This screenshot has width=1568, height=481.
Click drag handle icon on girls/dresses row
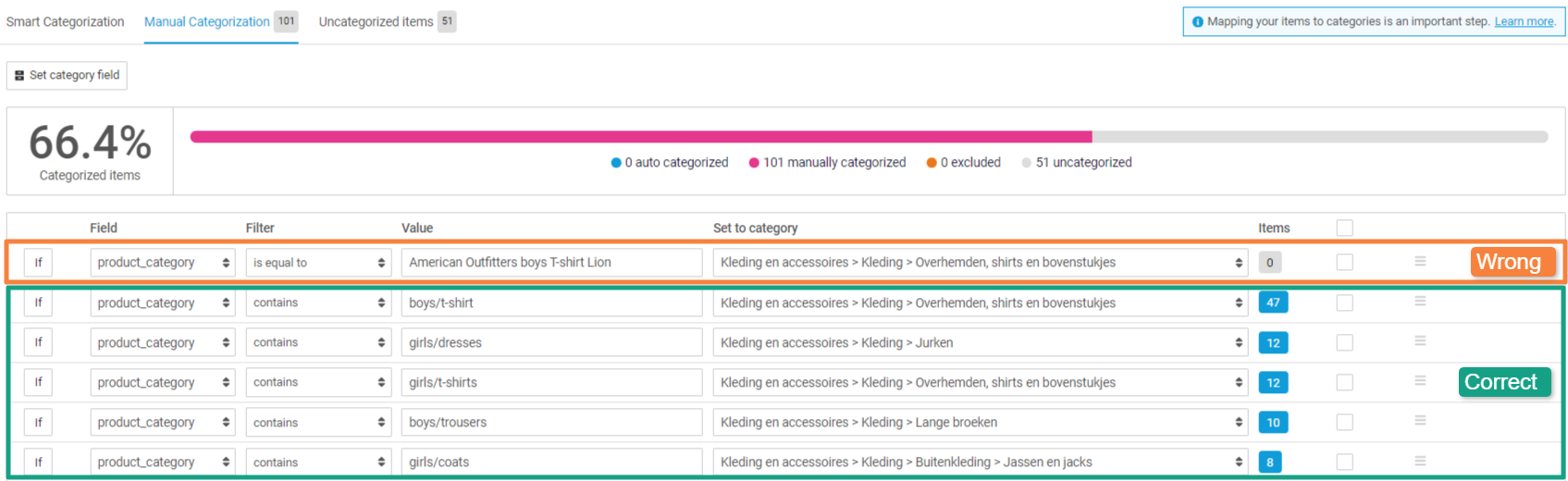point(1420,341)
